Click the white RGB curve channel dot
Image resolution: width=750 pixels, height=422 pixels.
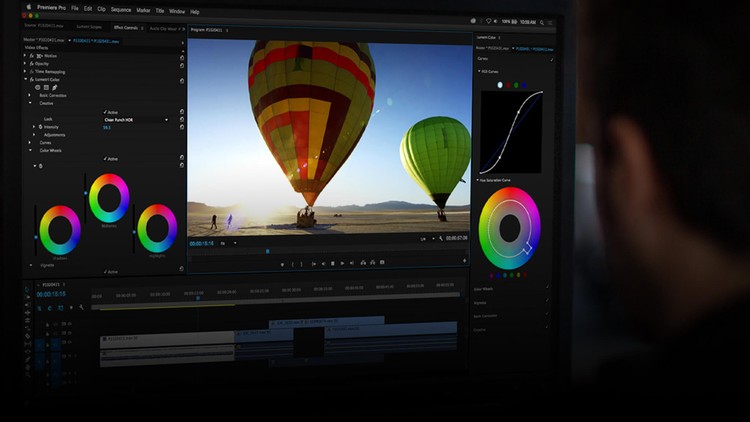coord(500,85)
